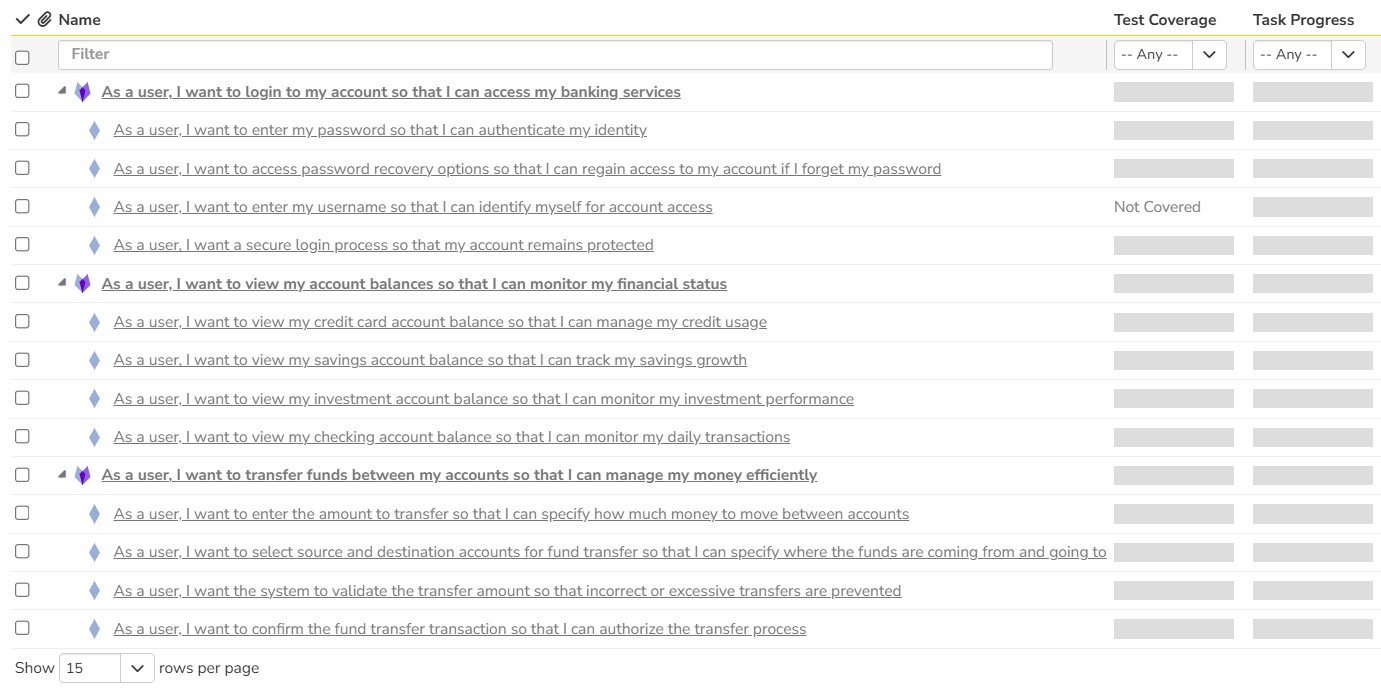Click the Name filter text field
Image resolution: width=1381 pixels, height=690 pixels.
(555, 55)
